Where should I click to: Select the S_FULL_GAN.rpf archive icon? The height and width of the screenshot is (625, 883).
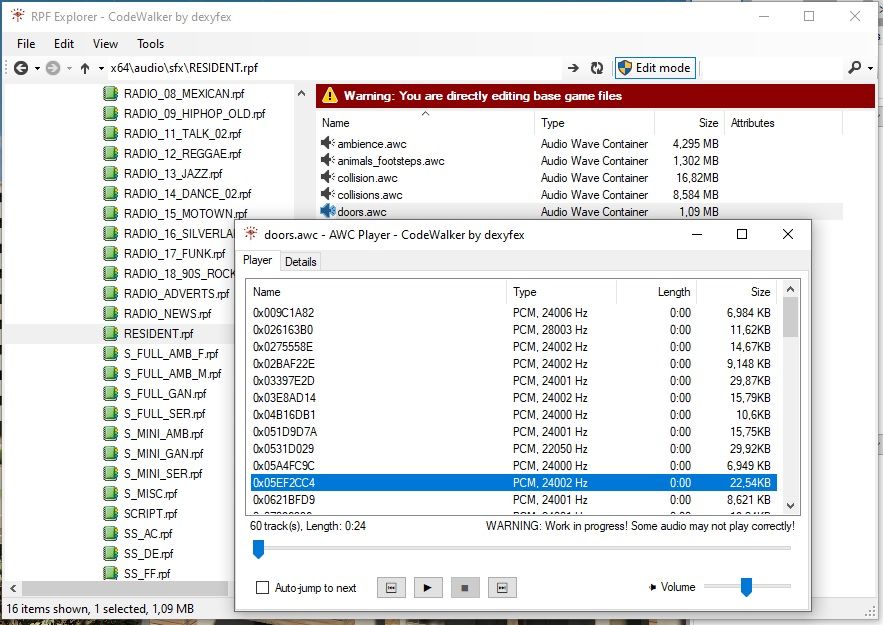[111, 394]
